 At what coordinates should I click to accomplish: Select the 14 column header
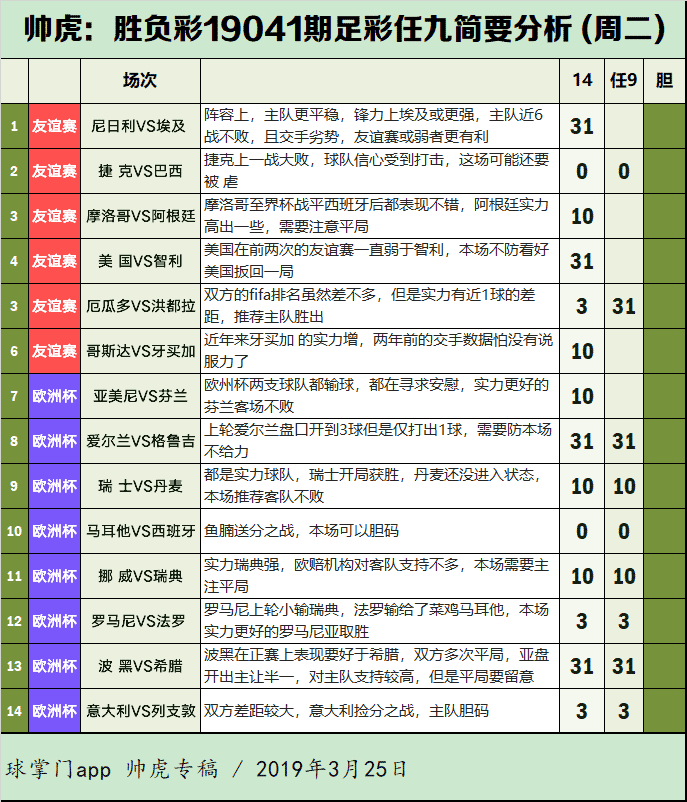[x=582, y=81]
